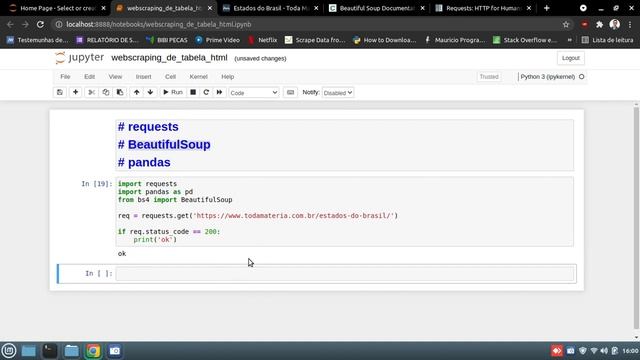
Task: Click the Logout button
Action: (571, 58)
